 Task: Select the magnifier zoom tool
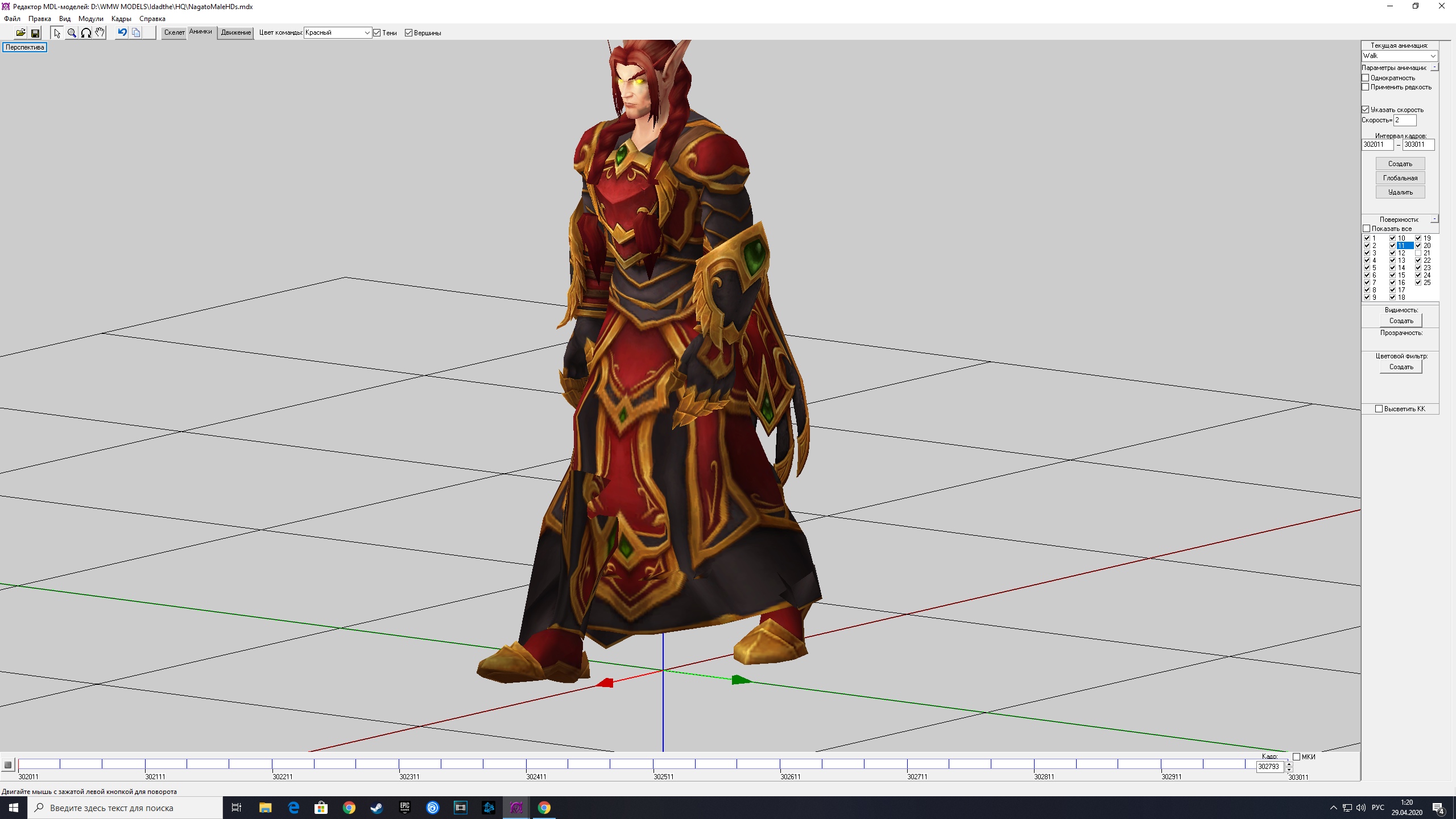pyautogui.click(x=72, y=33)
